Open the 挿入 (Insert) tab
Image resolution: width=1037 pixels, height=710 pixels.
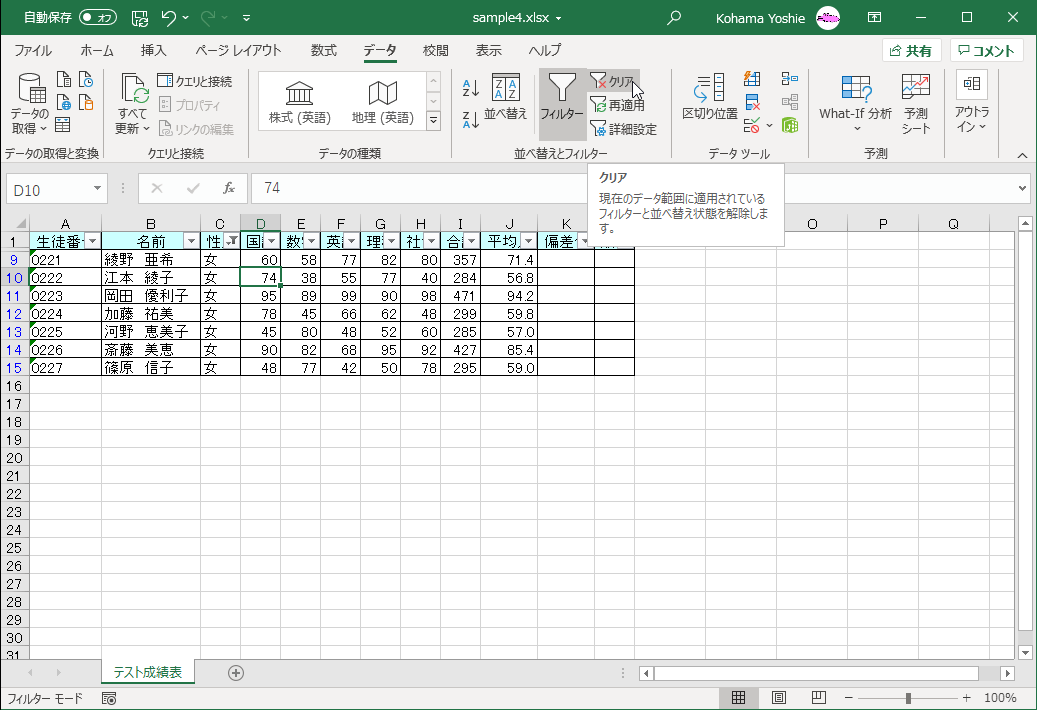click(x=153, y=50)
